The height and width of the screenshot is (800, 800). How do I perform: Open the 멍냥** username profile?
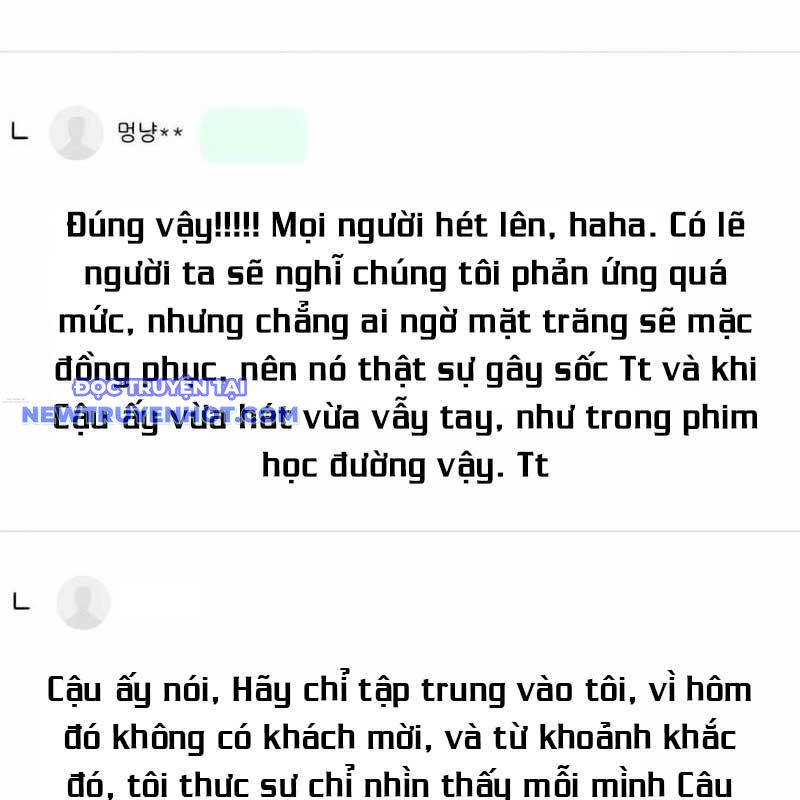(x=150, y=133)
